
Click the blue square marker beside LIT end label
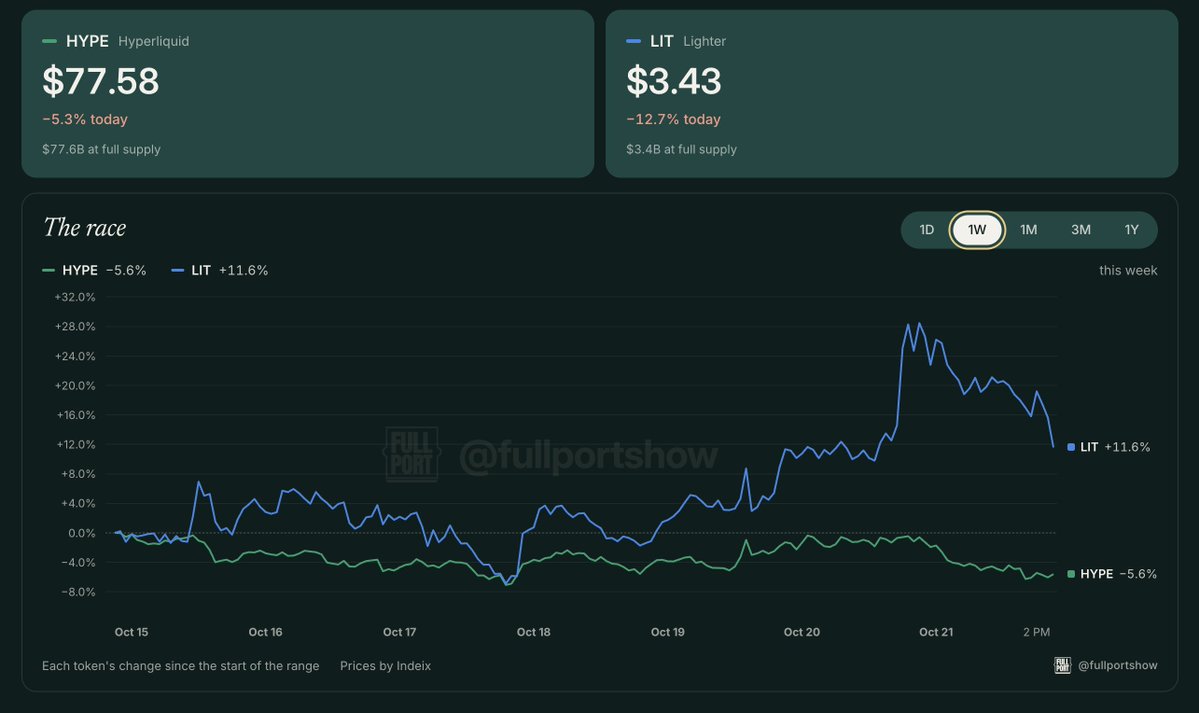pos(1071,447)
